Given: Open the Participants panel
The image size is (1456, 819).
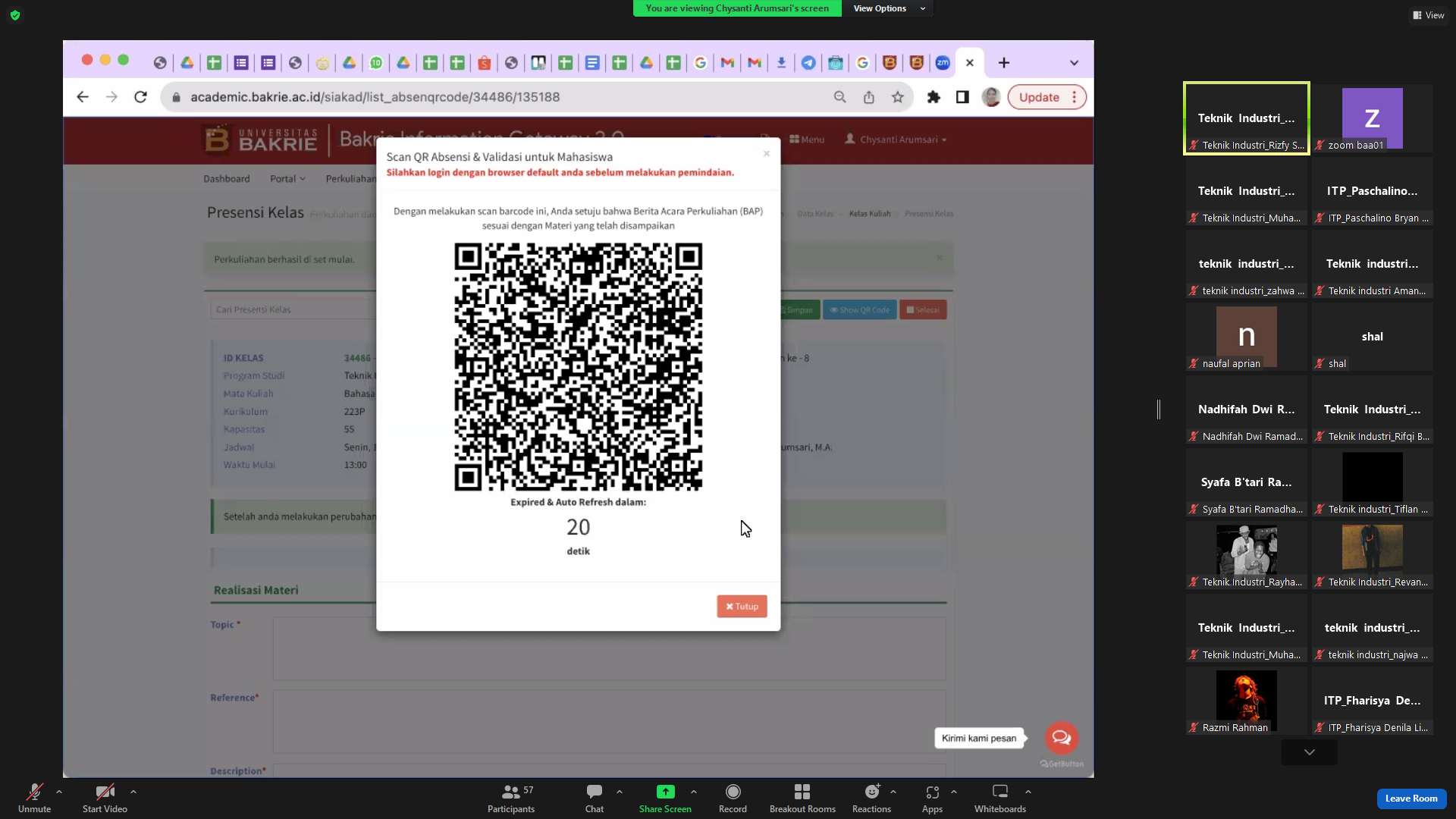Looking at the screenshot, I should click(x=511, y=798).
